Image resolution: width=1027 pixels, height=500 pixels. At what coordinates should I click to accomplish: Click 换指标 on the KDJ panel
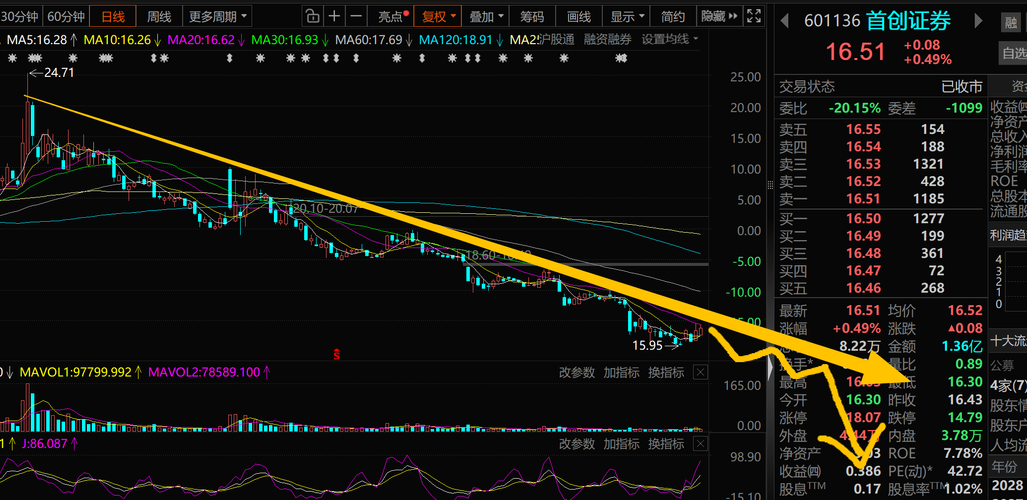[x=665, y=444]
